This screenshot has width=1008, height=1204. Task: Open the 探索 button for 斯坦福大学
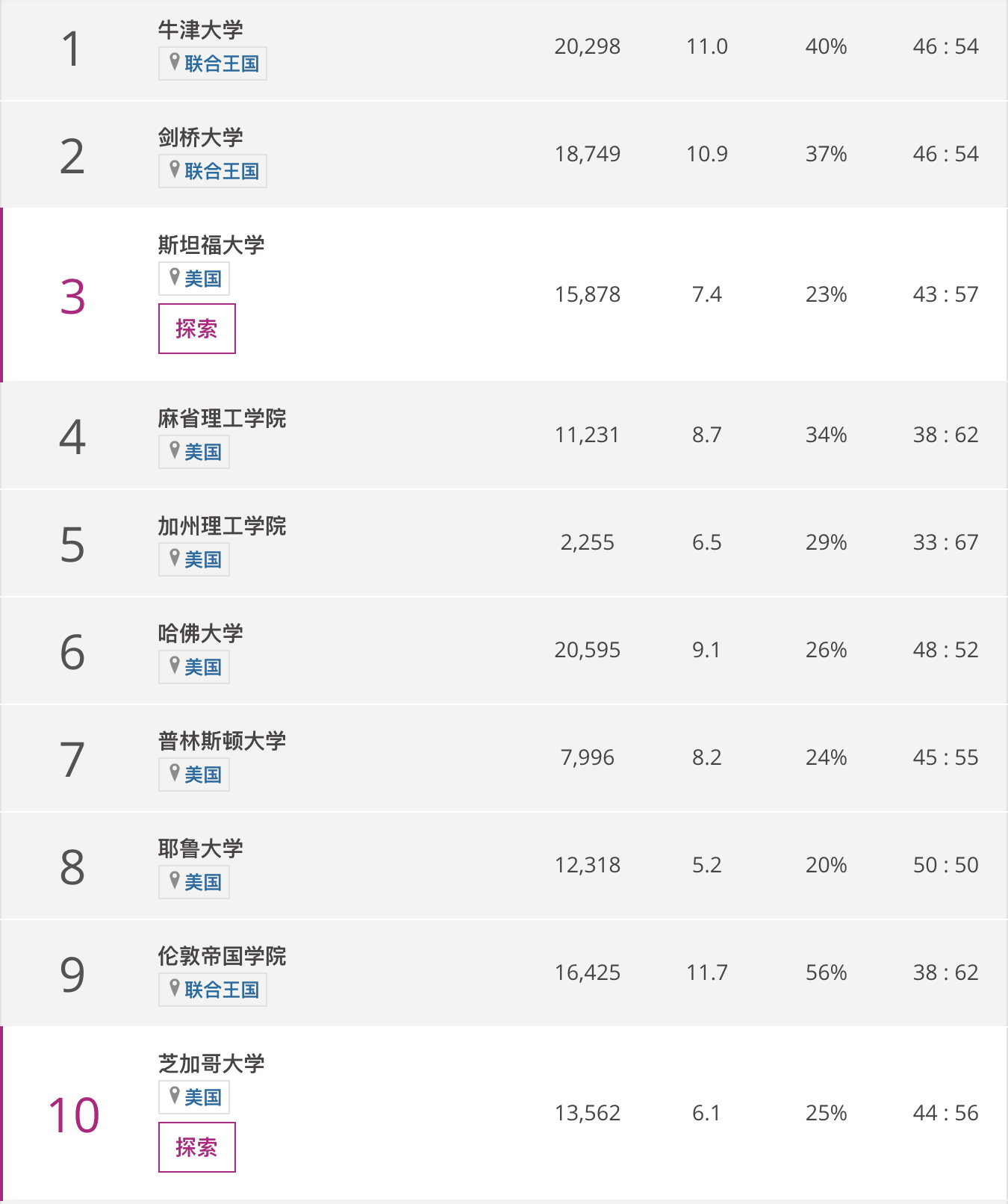pyautogui.click(x=197, y=329)
